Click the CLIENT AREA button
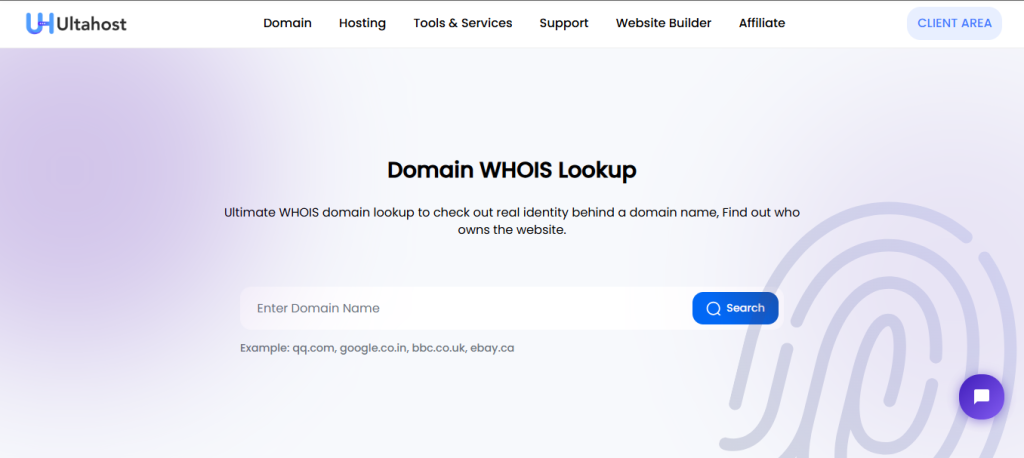 pyautogui.click(x=954, y=23)
